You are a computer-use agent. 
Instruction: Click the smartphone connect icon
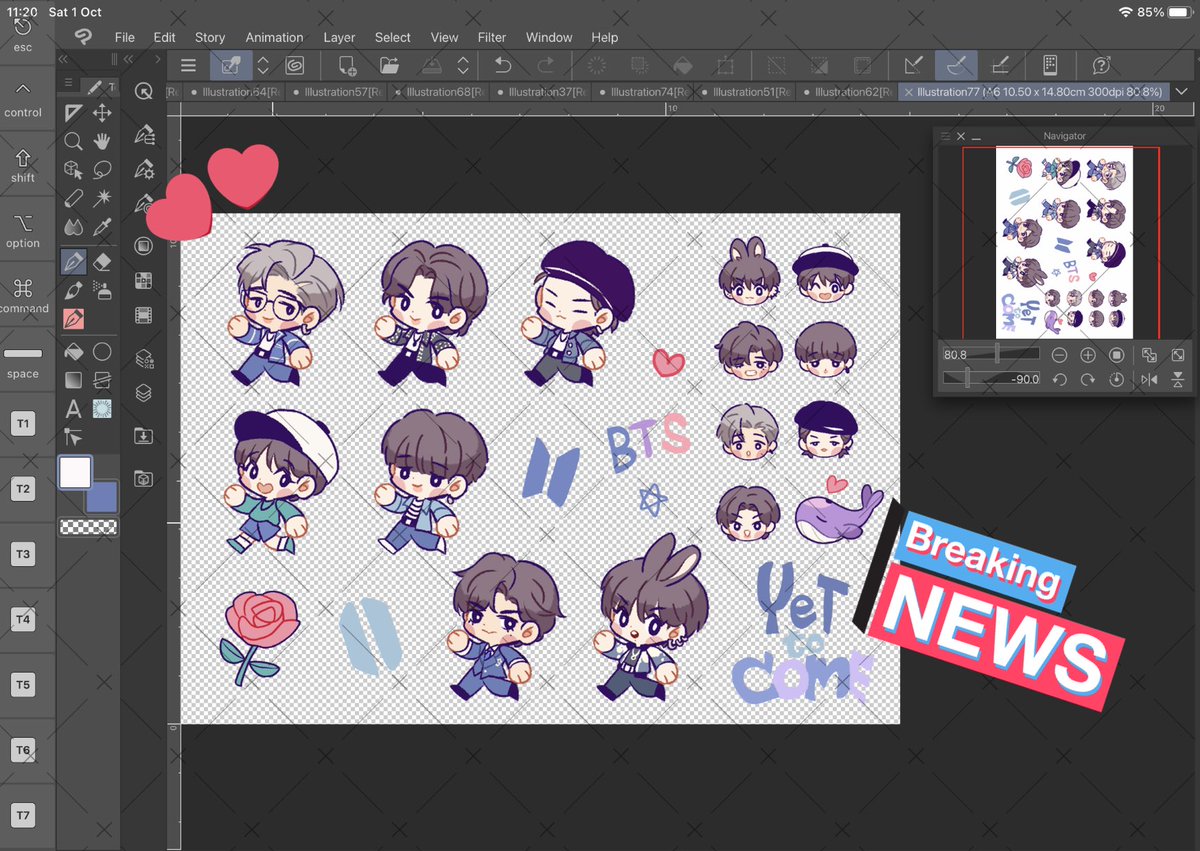tap(1050, 66)
